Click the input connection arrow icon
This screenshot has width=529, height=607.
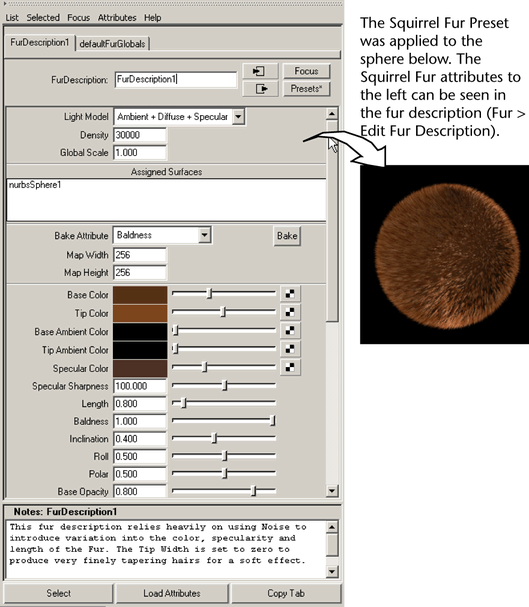point(260,71)
